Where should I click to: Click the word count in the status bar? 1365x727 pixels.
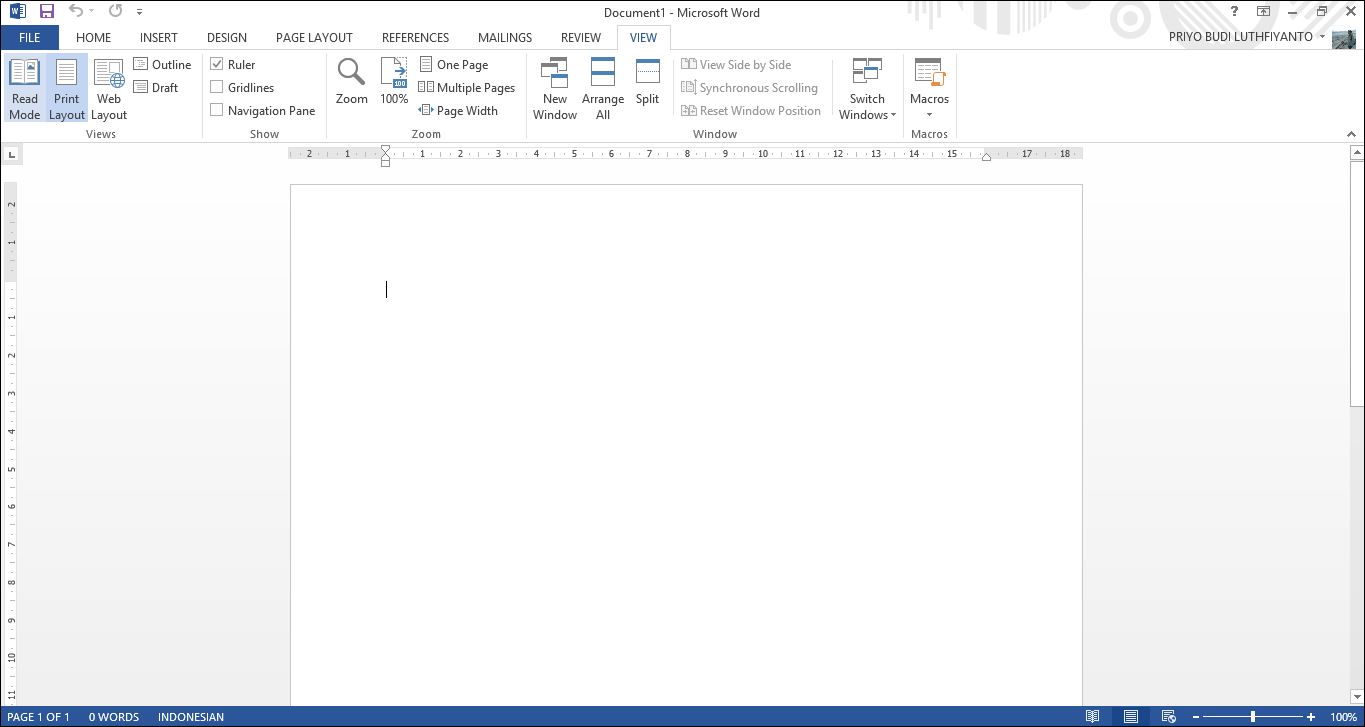[113, 716]
